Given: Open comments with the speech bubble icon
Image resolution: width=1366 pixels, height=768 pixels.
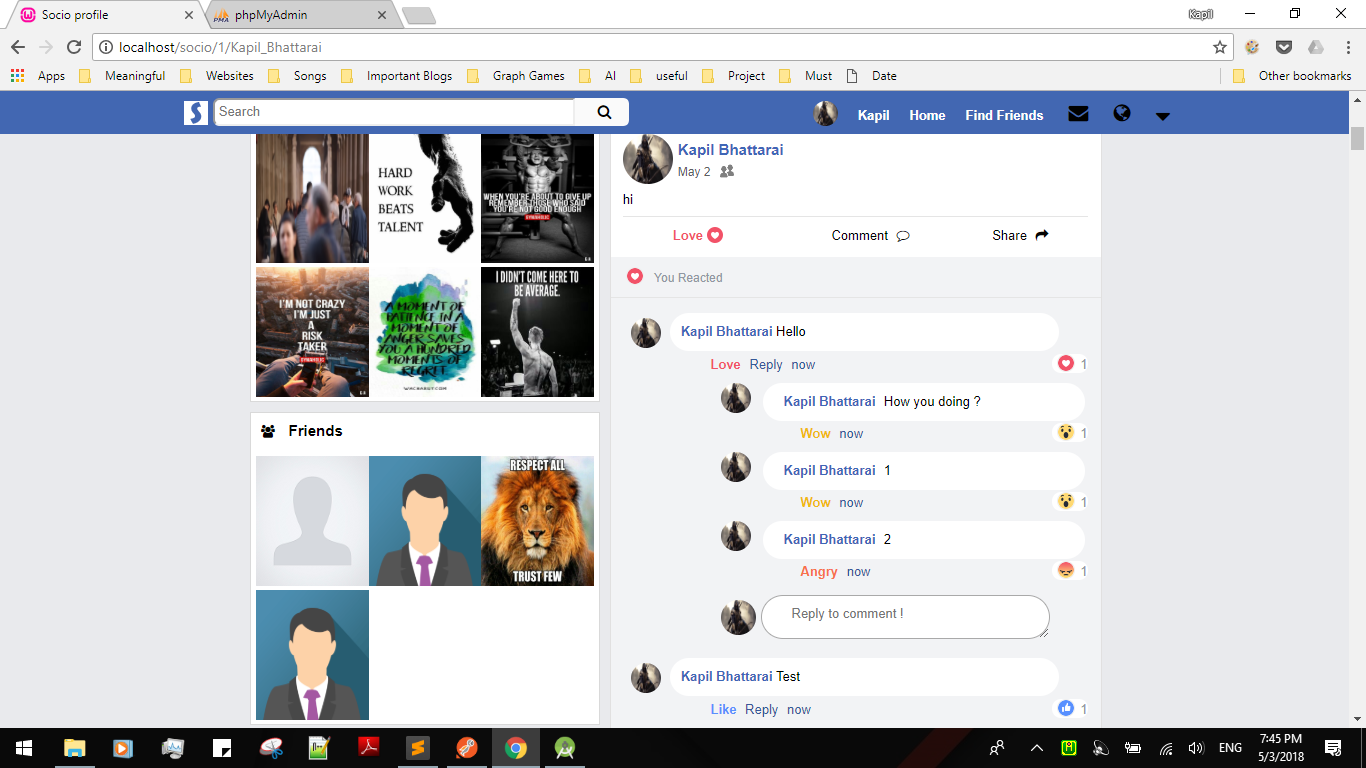Looking at the screenshot, I should tap(903, 235).
